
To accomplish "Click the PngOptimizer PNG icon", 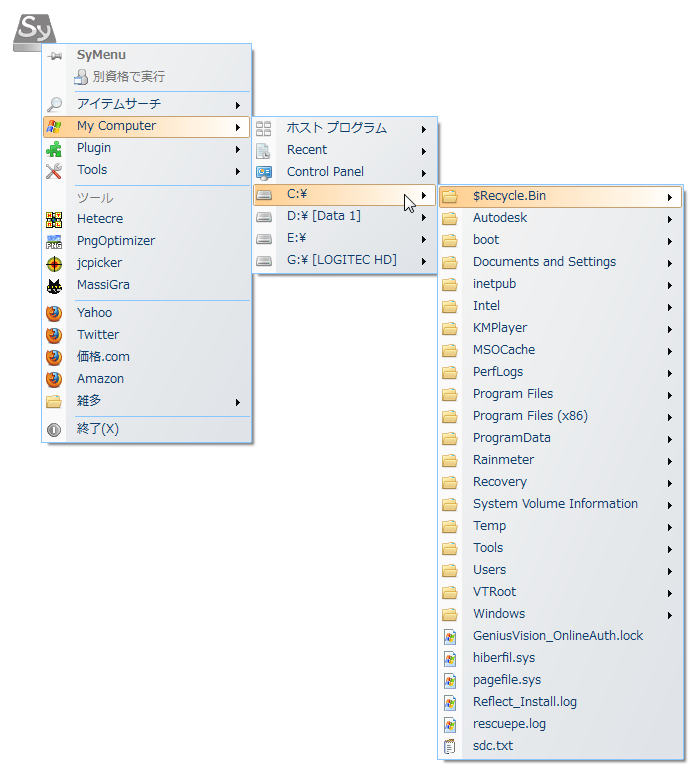I will coord(54,242).
